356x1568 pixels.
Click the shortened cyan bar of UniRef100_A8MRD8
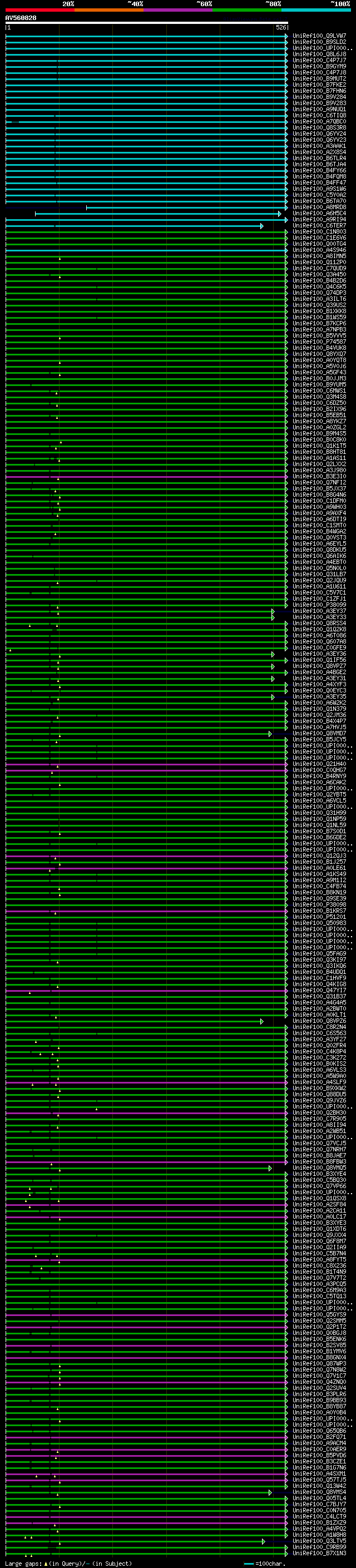(x=187, y=207)
